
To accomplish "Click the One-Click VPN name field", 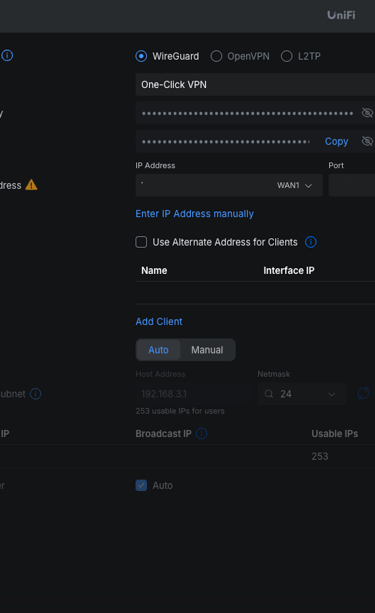I will pos(255,84).
